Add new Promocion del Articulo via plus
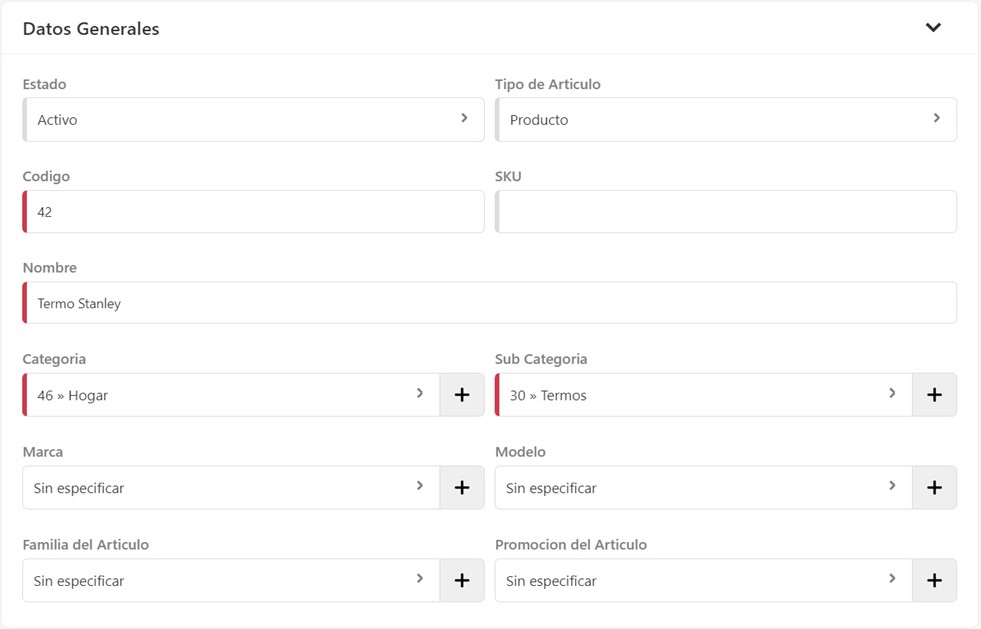 coord(934,581)
